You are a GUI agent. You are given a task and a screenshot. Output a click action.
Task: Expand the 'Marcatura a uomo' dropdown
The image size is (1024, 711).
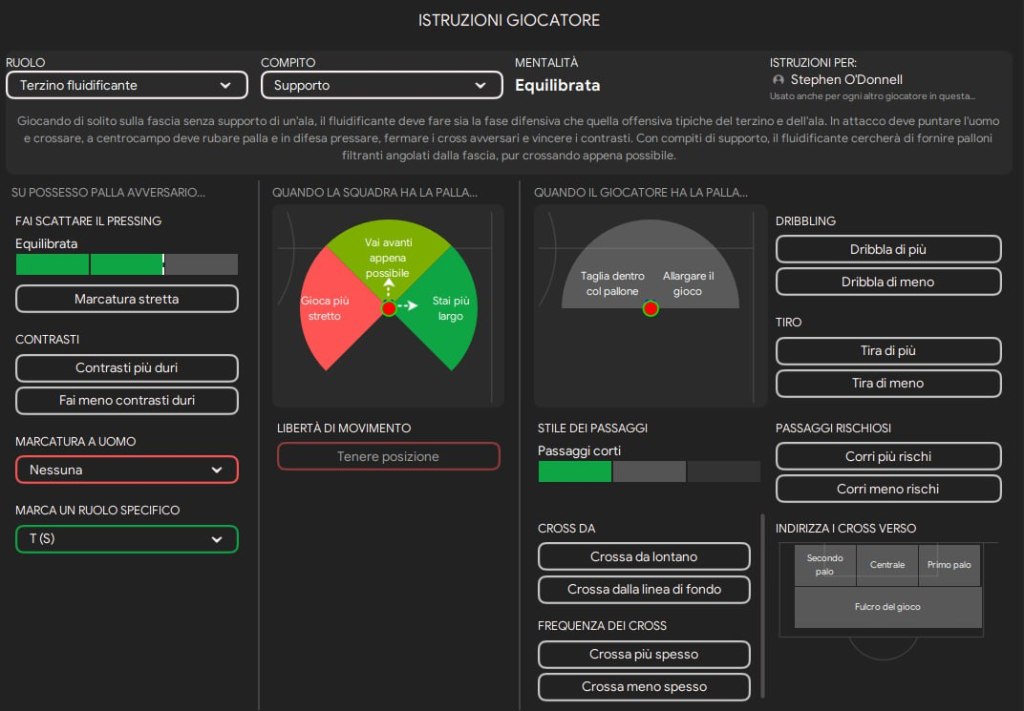click(127, 469)
